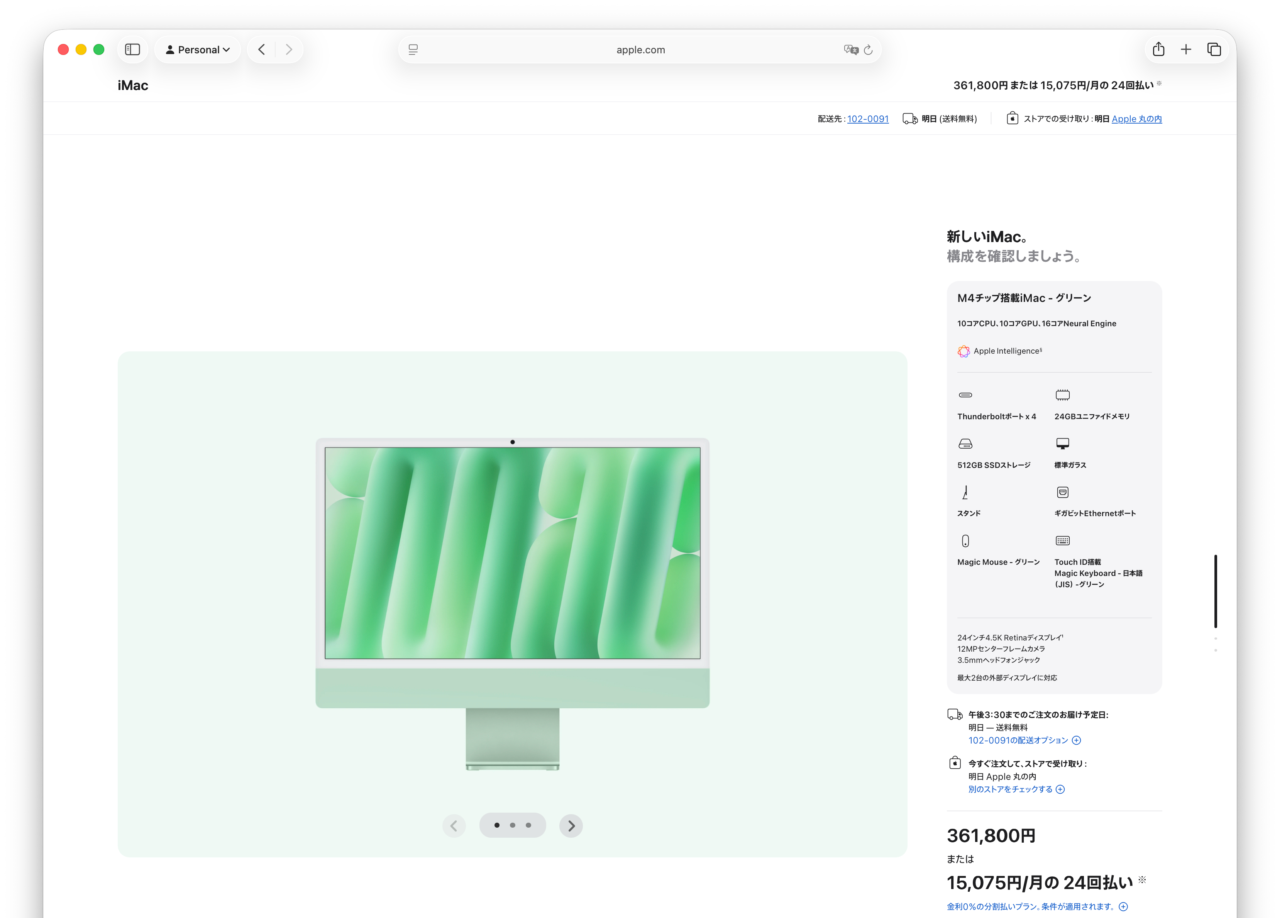Show the previous iMac gallery image
This screenshot has height=918, width=1280.
click(454, 825)
